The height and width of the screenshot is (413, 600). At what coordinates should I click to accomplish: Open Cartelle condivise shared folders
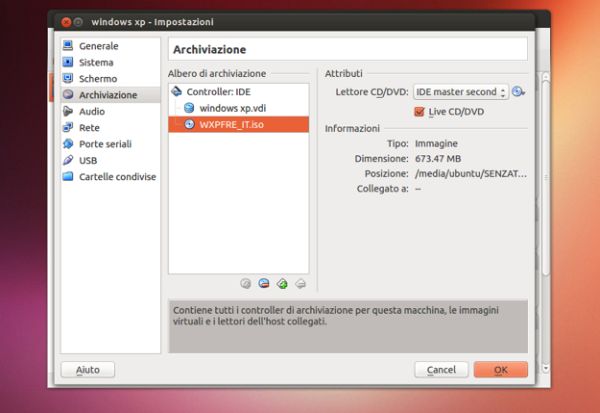click(x=117, y=176)
